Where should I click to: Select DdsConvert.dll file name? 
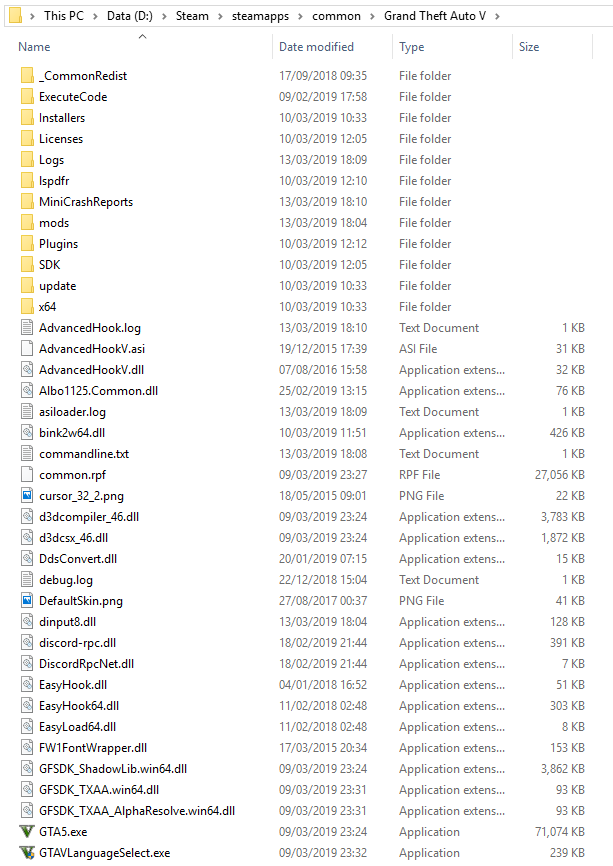tap(78, 558)
